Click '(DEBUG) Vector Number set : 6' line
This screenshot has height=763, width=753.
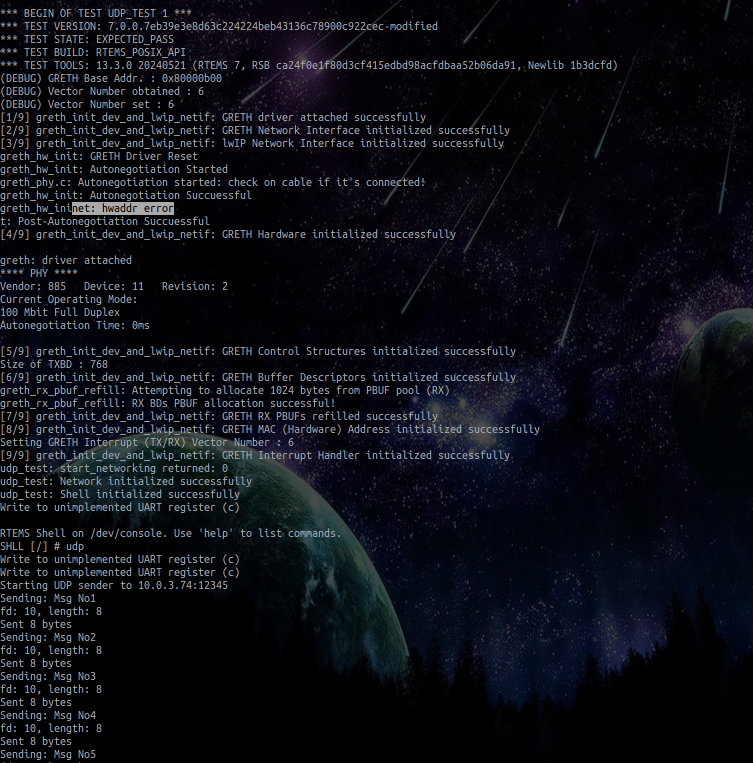tap(87, 105)
